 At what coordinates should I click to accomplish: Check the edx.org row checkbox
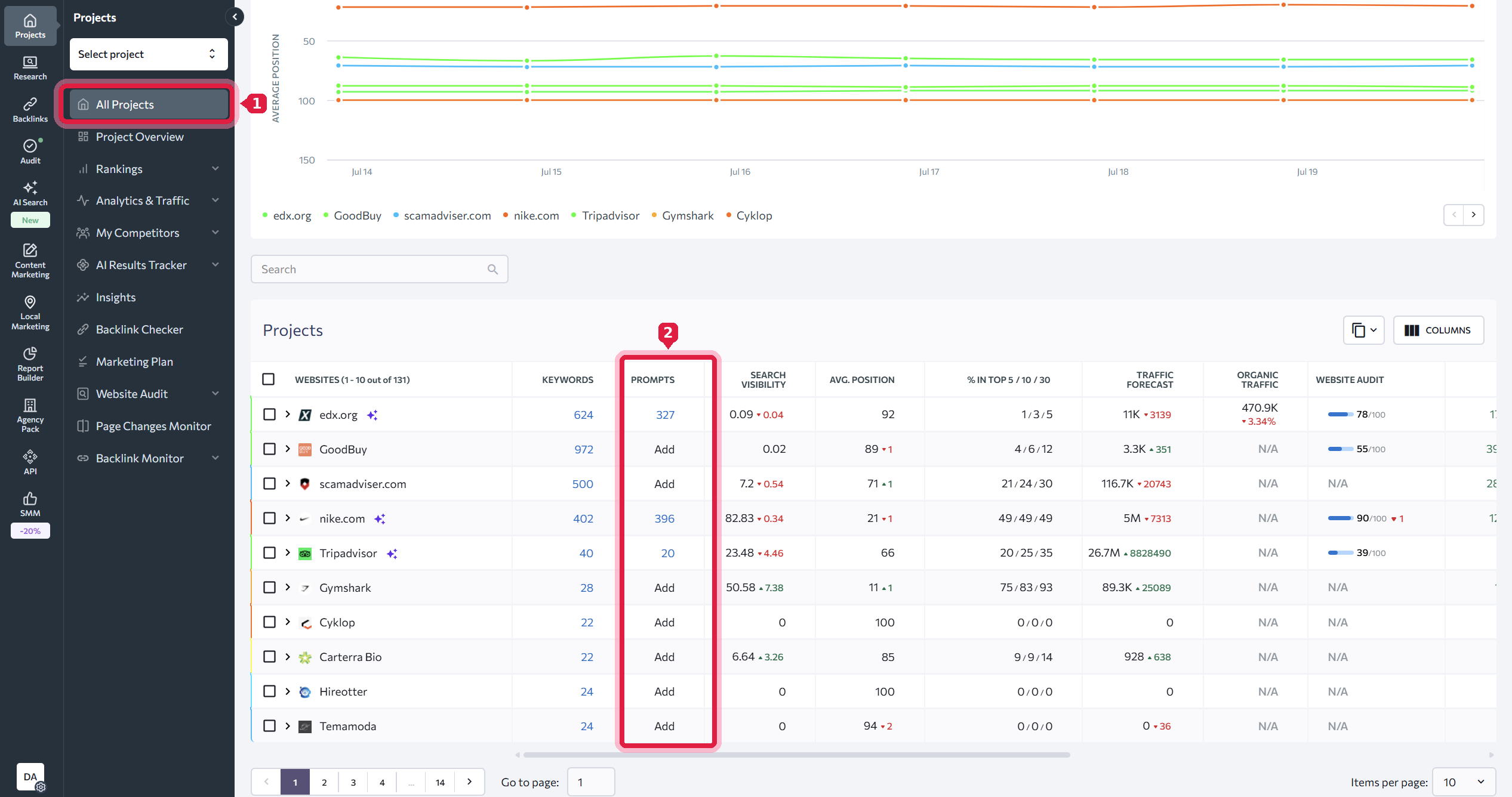pos(269,414)
